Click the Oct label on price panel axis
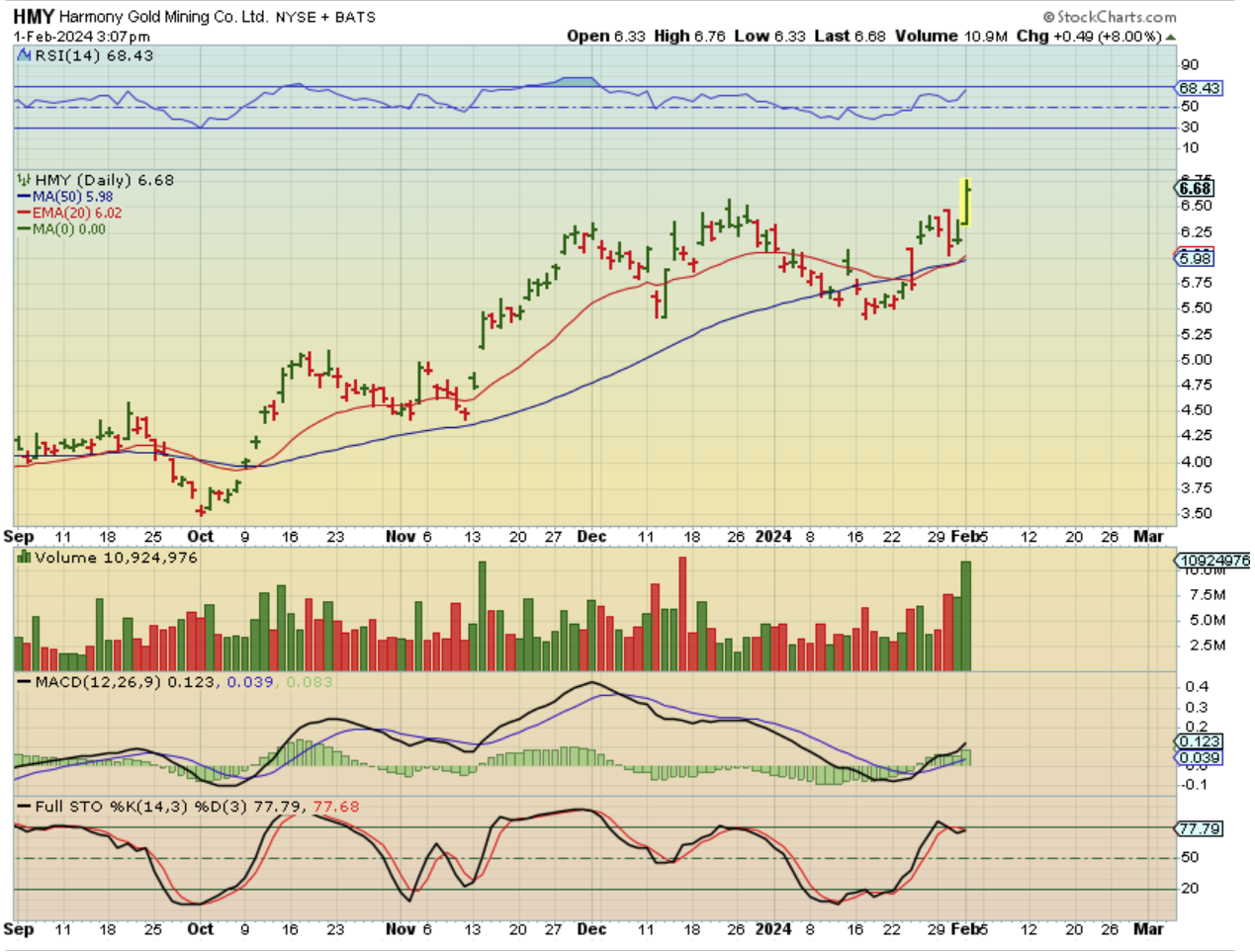 point(201,536)
